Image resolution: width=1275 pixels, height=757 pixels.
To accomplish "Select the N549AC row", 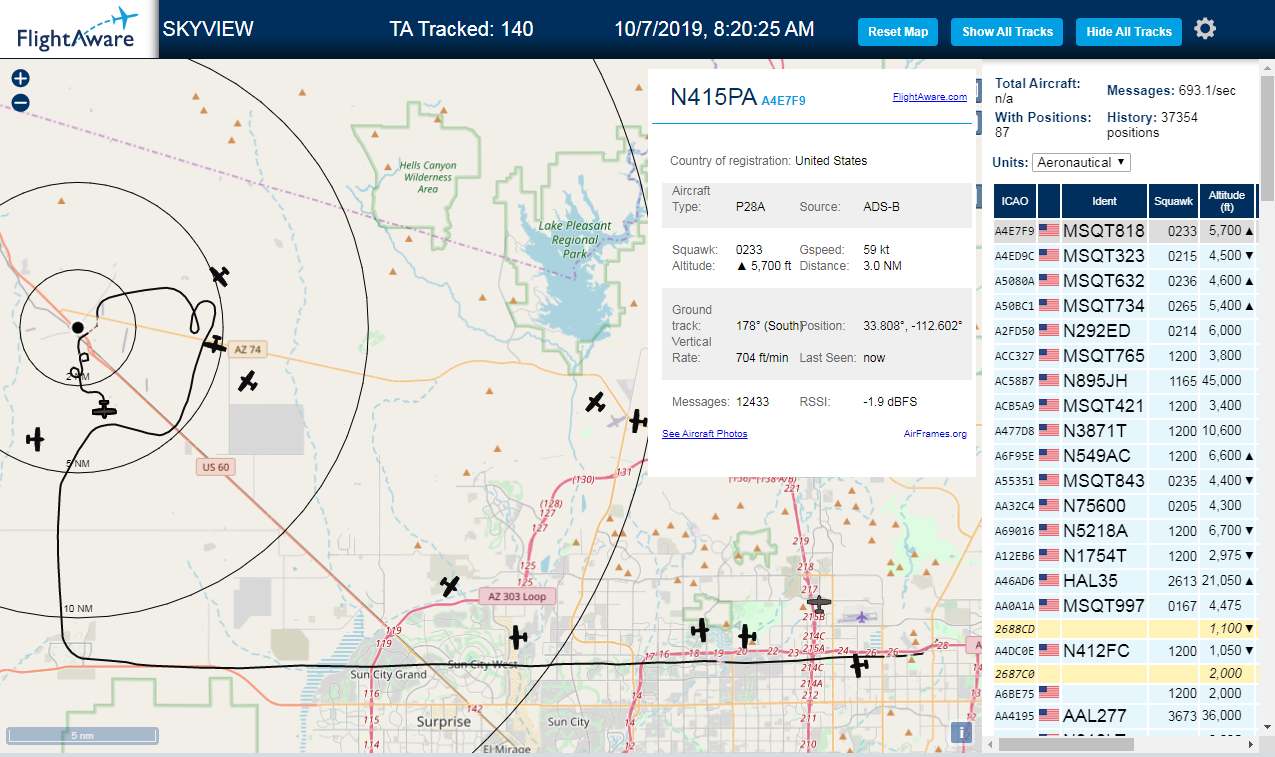I will point(1124,455).
